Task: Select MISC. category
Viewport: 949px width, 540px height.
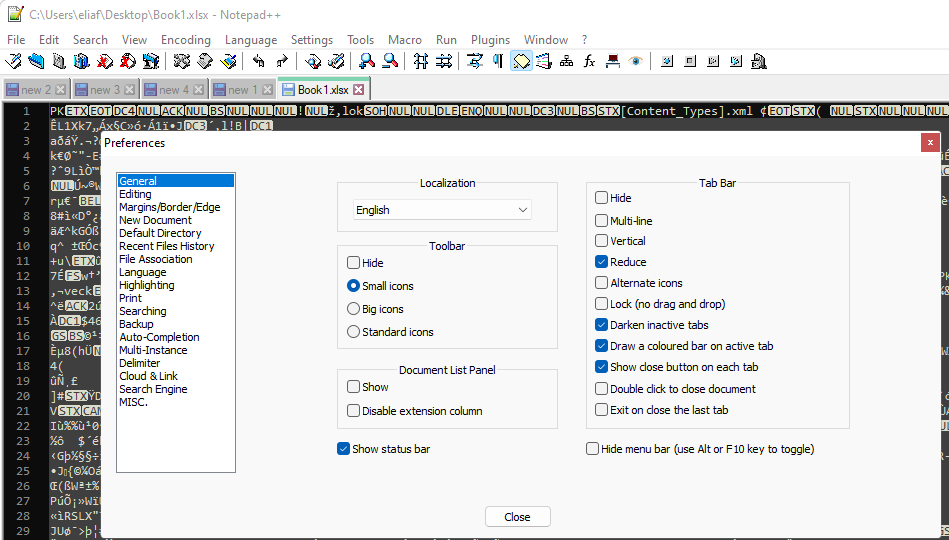Action: pos(133,402)
